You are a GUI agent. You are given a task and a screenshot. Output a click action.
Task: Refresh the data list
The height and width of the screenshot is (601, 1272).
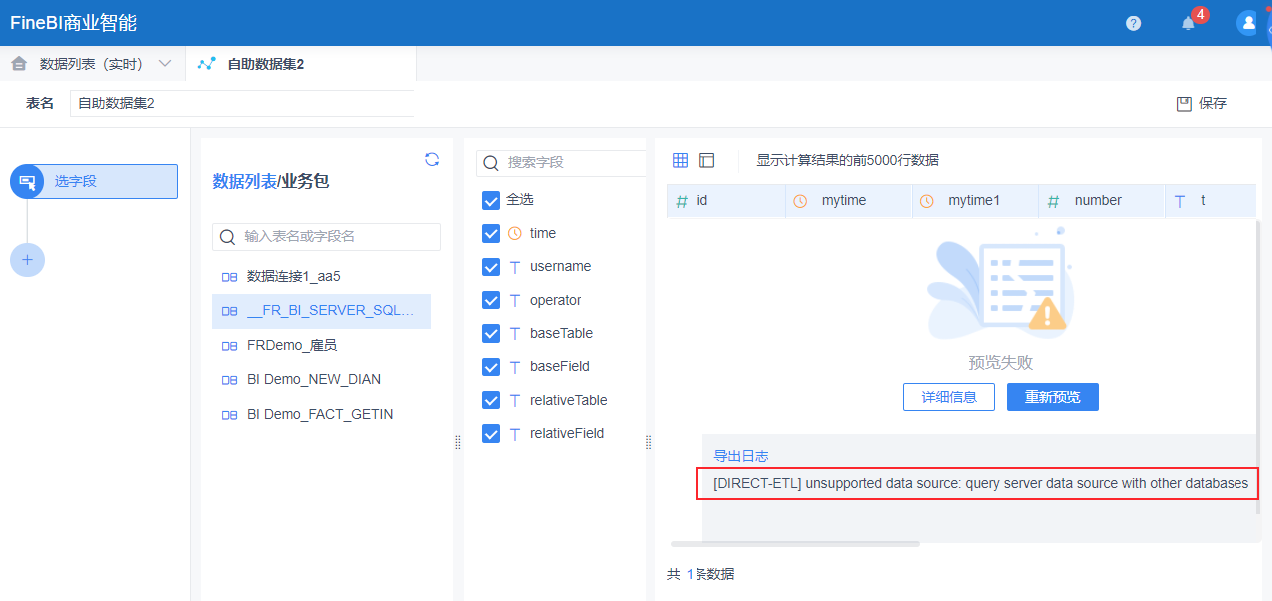432,159
